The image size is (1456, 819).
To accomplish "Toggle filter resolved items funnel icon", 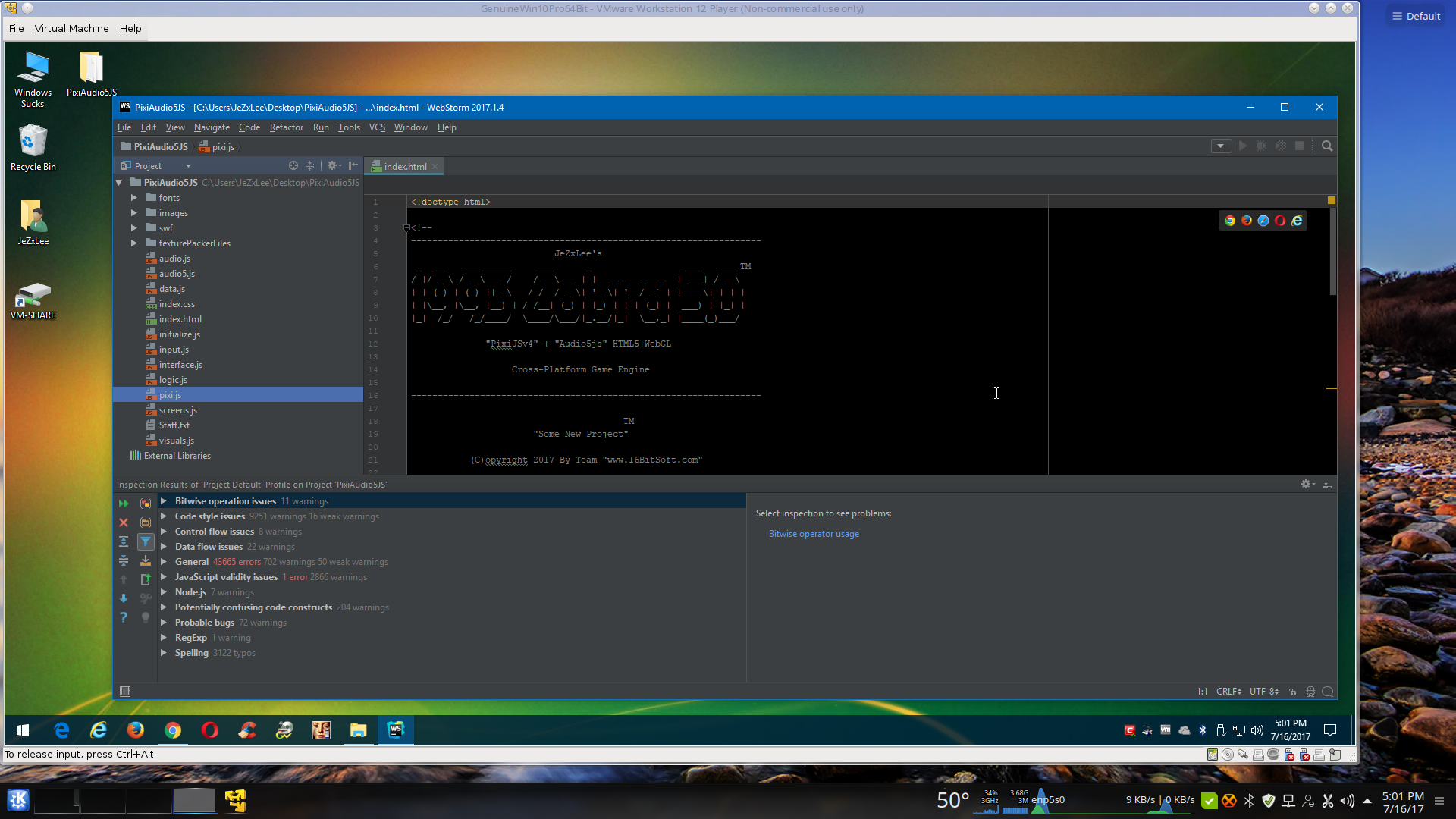I will (x=146, y=541).
